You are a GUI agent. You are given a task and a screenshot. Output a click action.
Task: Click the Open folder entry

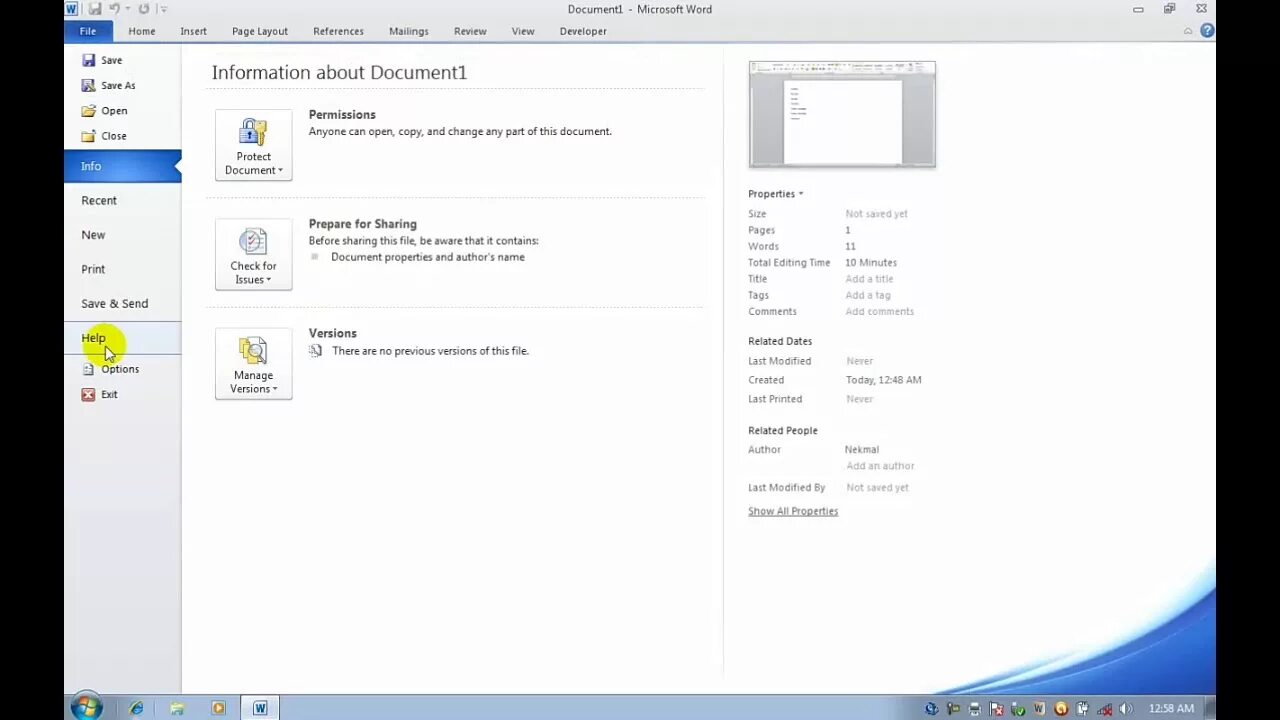coord(104,111)
